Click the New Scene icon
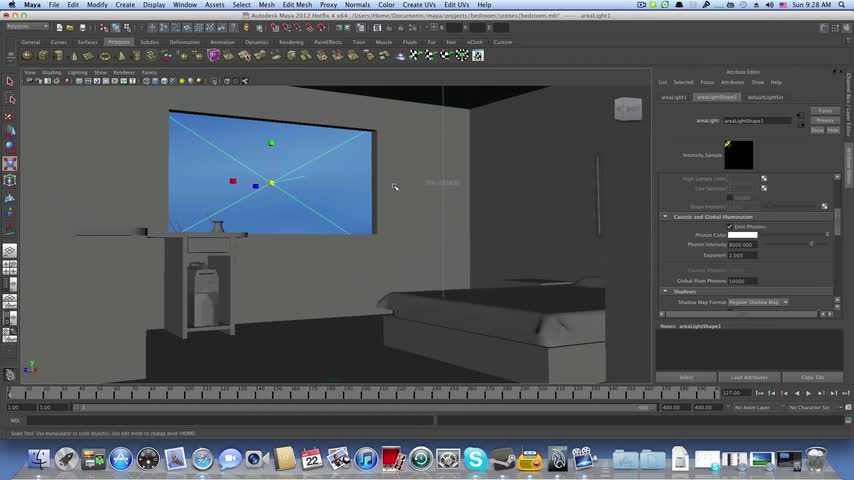The image size is (854, 480). [59, 27]
